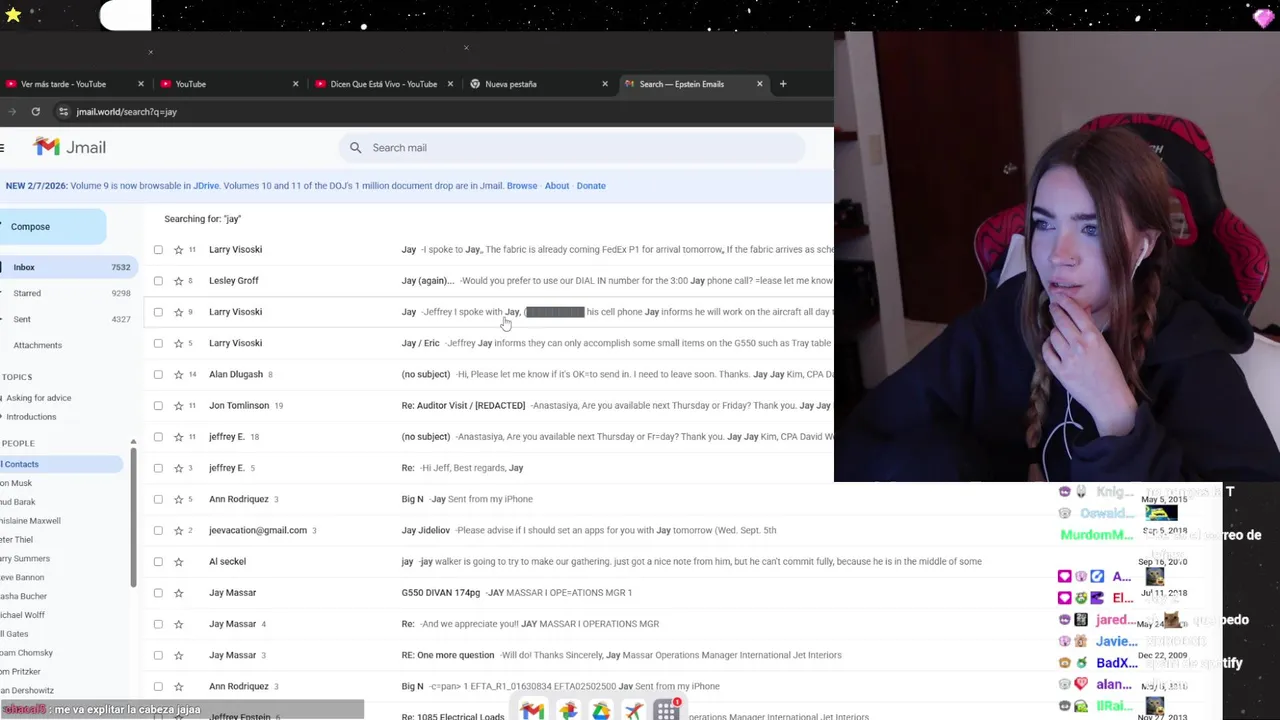Star the Lesley Groff email
Image resolution: width=1280 pixels, height=720 pixels.
(x=178, y=281)
